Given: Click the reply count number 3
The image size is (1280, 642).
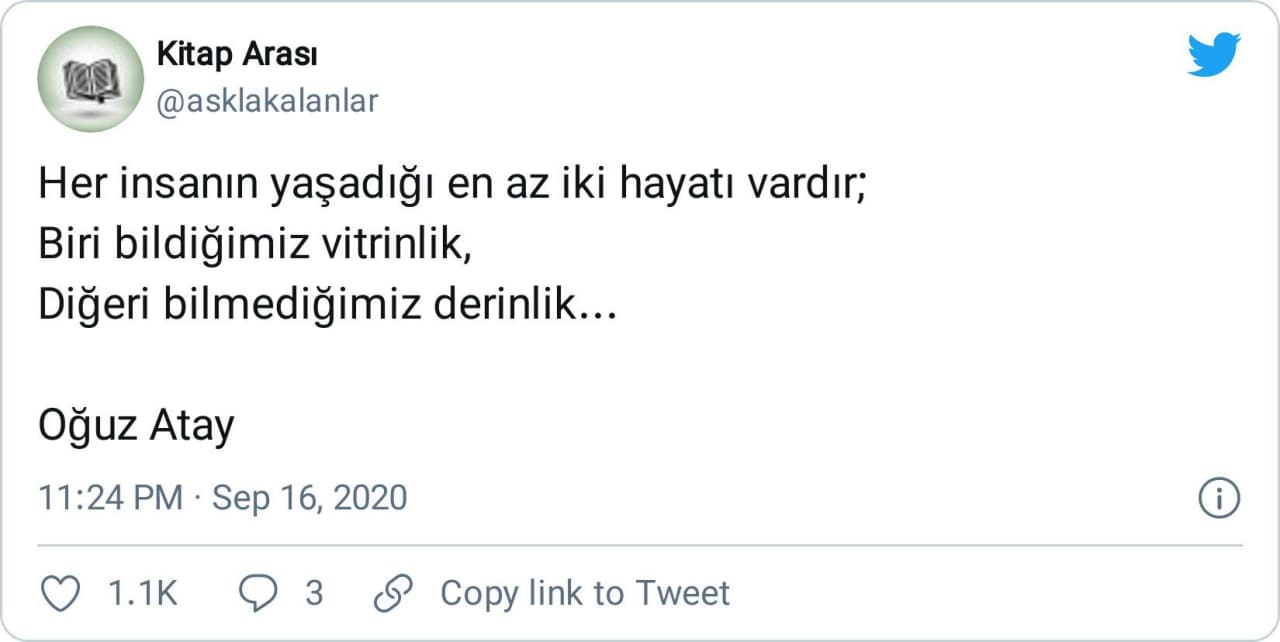Looking at the screenshot, I should coord(314,593).
